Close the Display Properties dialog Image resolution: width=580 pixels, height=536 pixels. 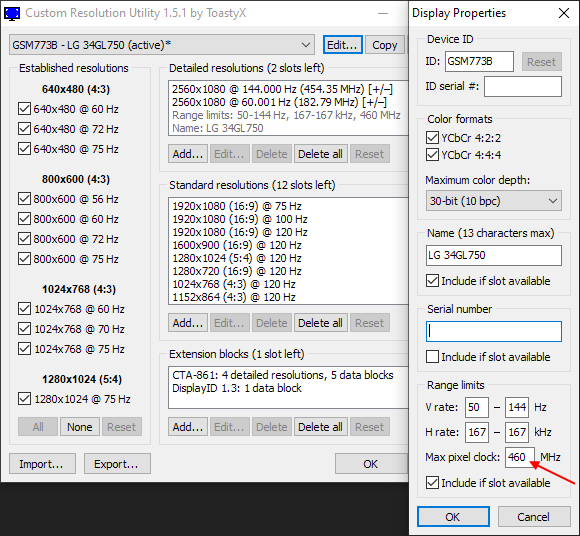point(564,13)
